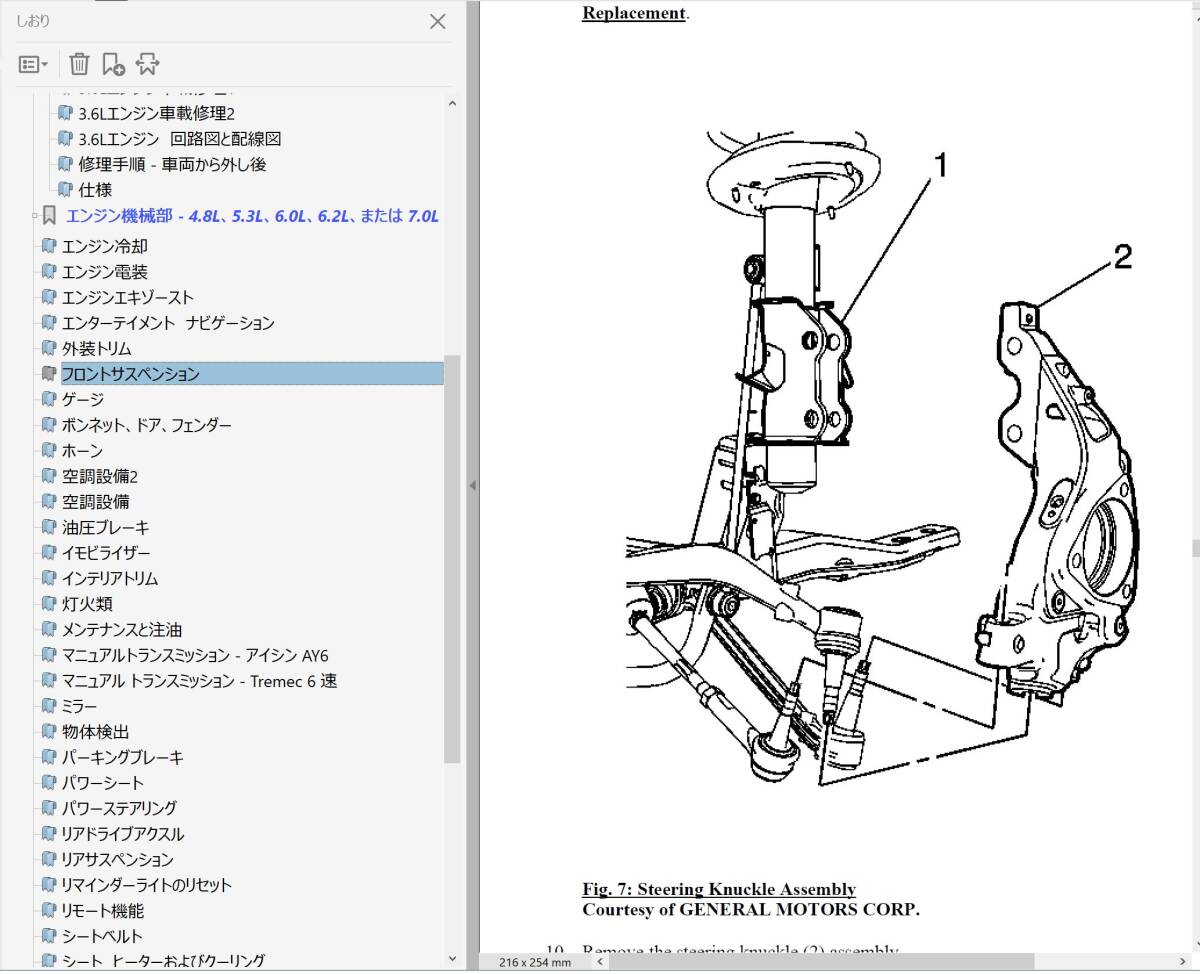Select the ミラー bookmark

tap(79, 707)
